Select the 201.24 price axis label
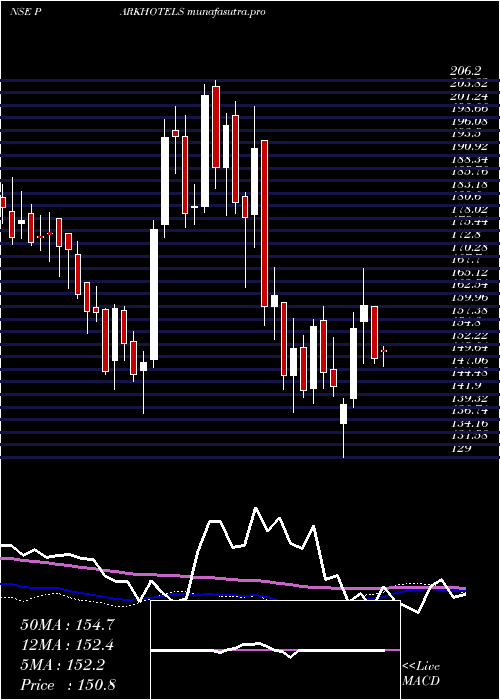500x700 pixels. (470, 96)
